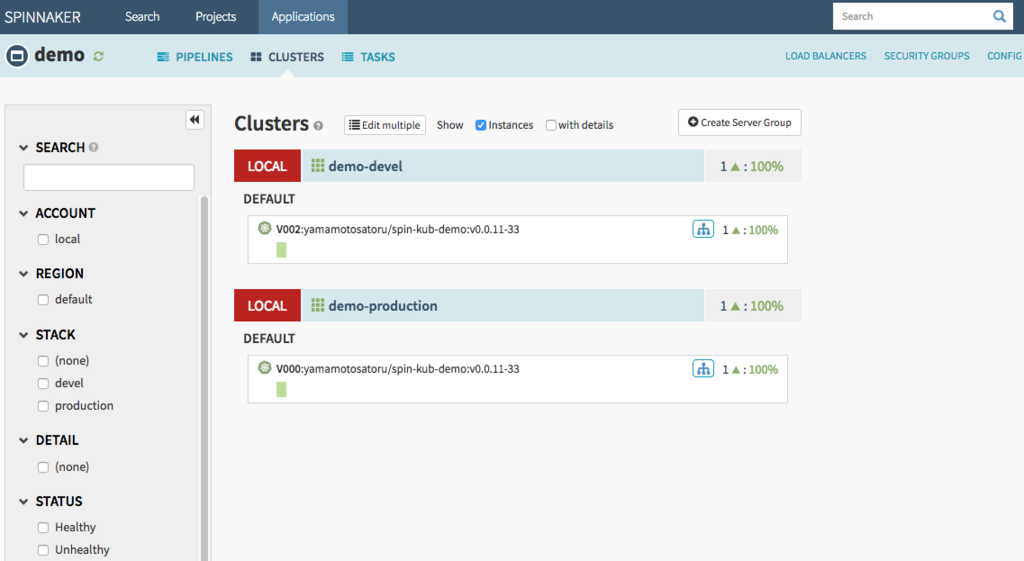The height and width of the screenshot is (561, 1024).
Task: Check the (none) stack filter
Action: pyautogui.click(x=43, y=361)
